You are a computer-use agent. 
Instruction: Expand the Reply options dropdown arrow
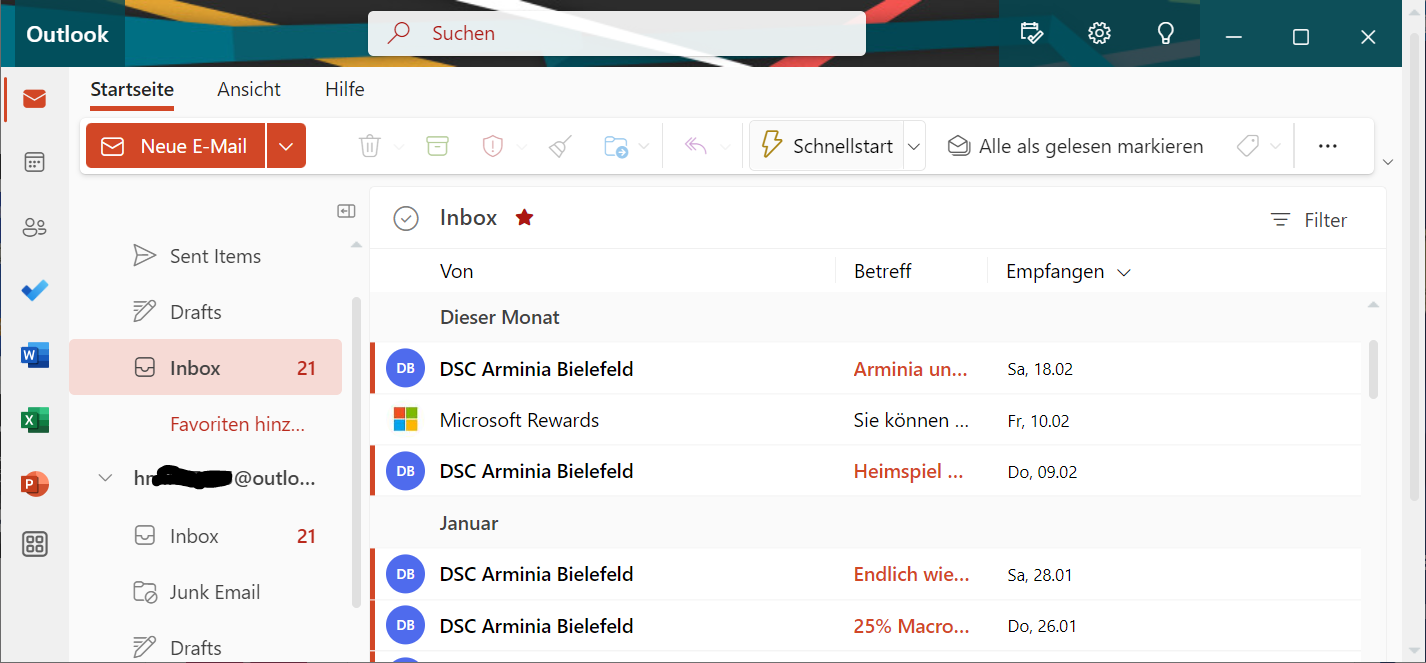click(724, 147)
